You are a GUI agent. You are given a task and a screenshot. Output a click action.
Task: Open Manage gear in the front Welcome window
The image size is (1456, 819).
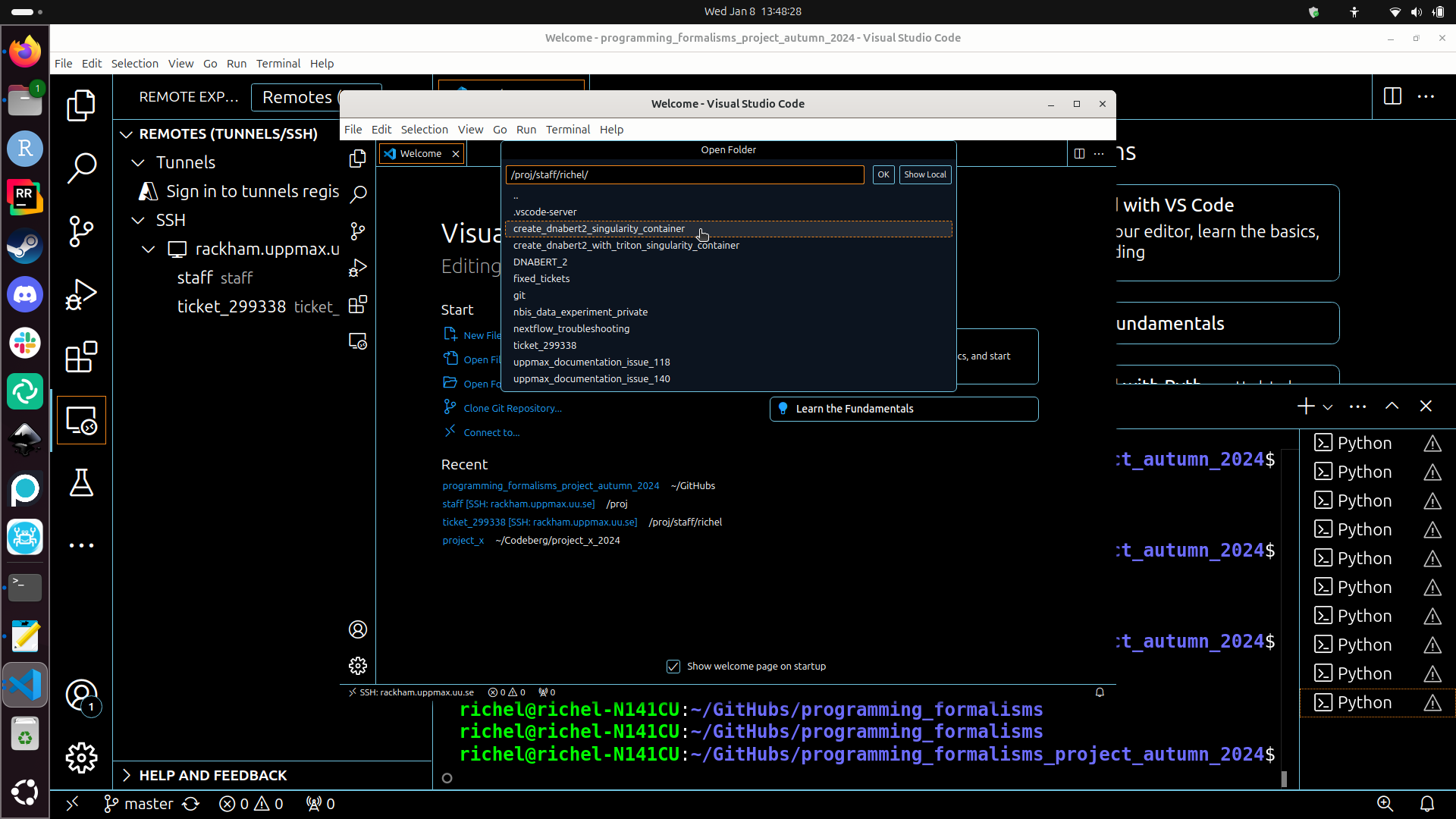(358, 666)
